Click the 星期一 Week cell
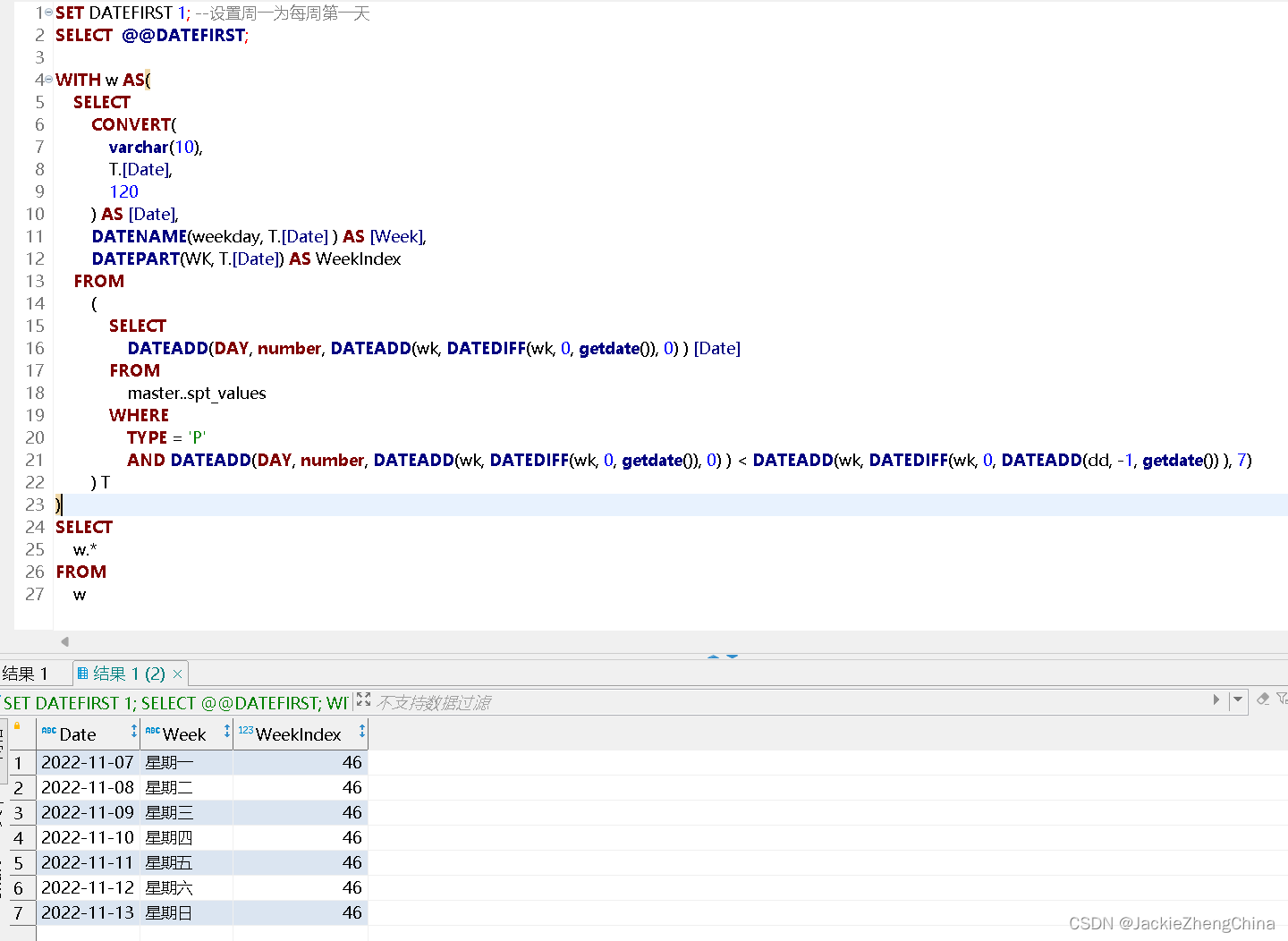 (186, 763)
